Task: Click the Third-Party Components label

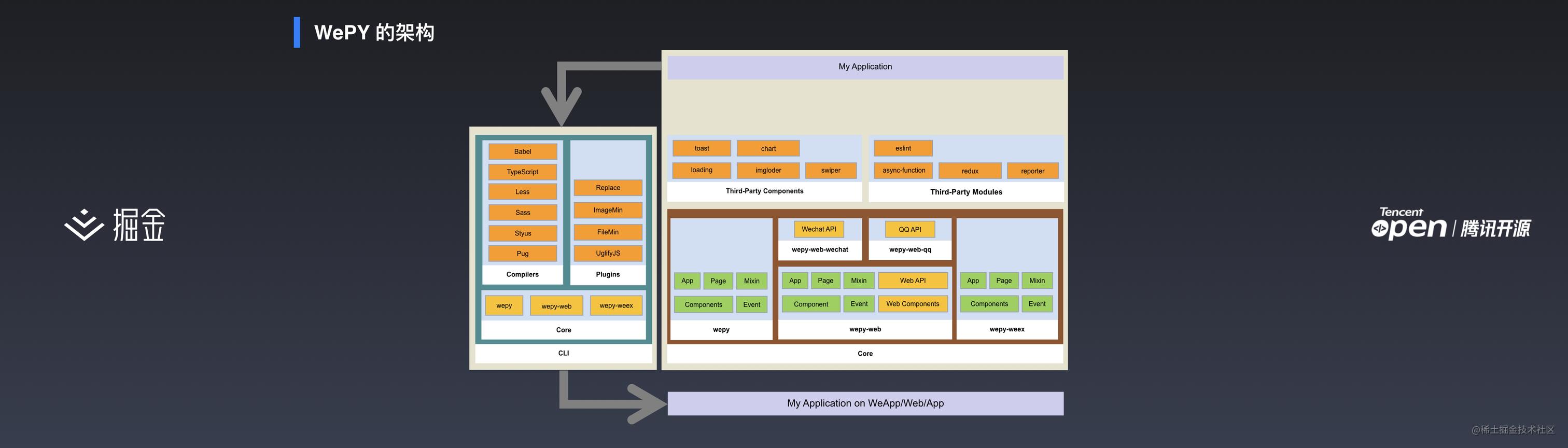Action: [764, 191]
